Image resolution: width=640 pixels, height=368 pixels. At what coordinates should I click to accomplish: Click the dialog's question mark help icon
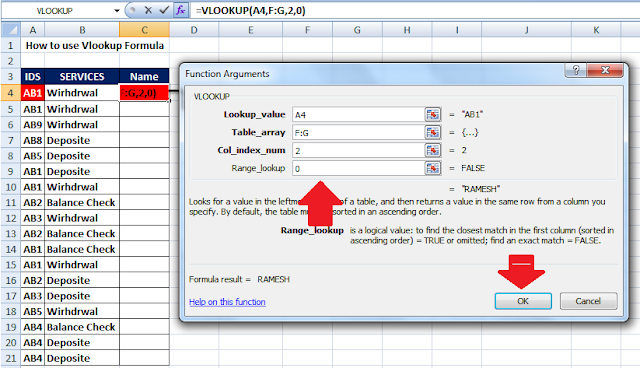[576, 70]
